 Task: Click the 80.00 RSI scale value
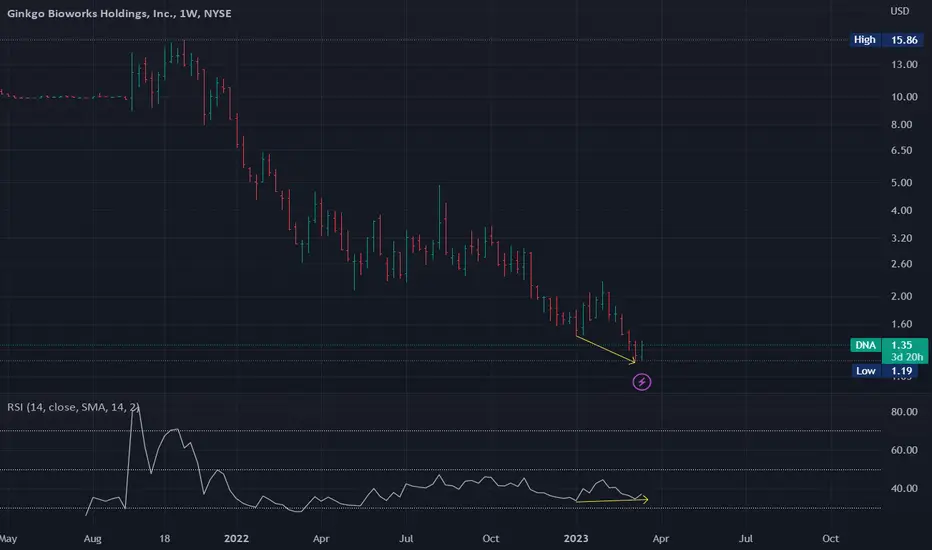903,411
